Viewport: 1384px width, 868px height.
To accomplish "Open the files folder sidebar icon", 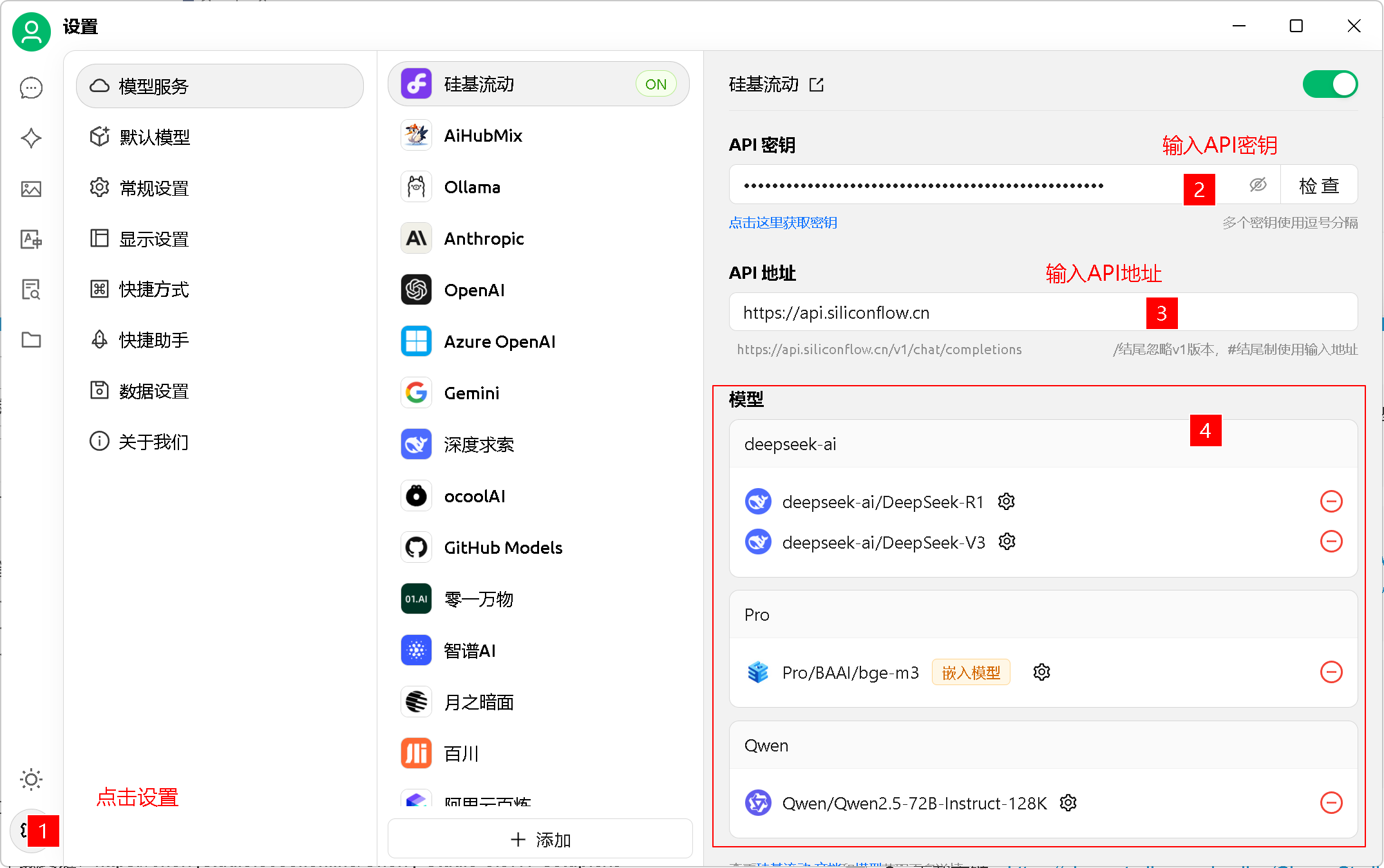I will point(31,340).
